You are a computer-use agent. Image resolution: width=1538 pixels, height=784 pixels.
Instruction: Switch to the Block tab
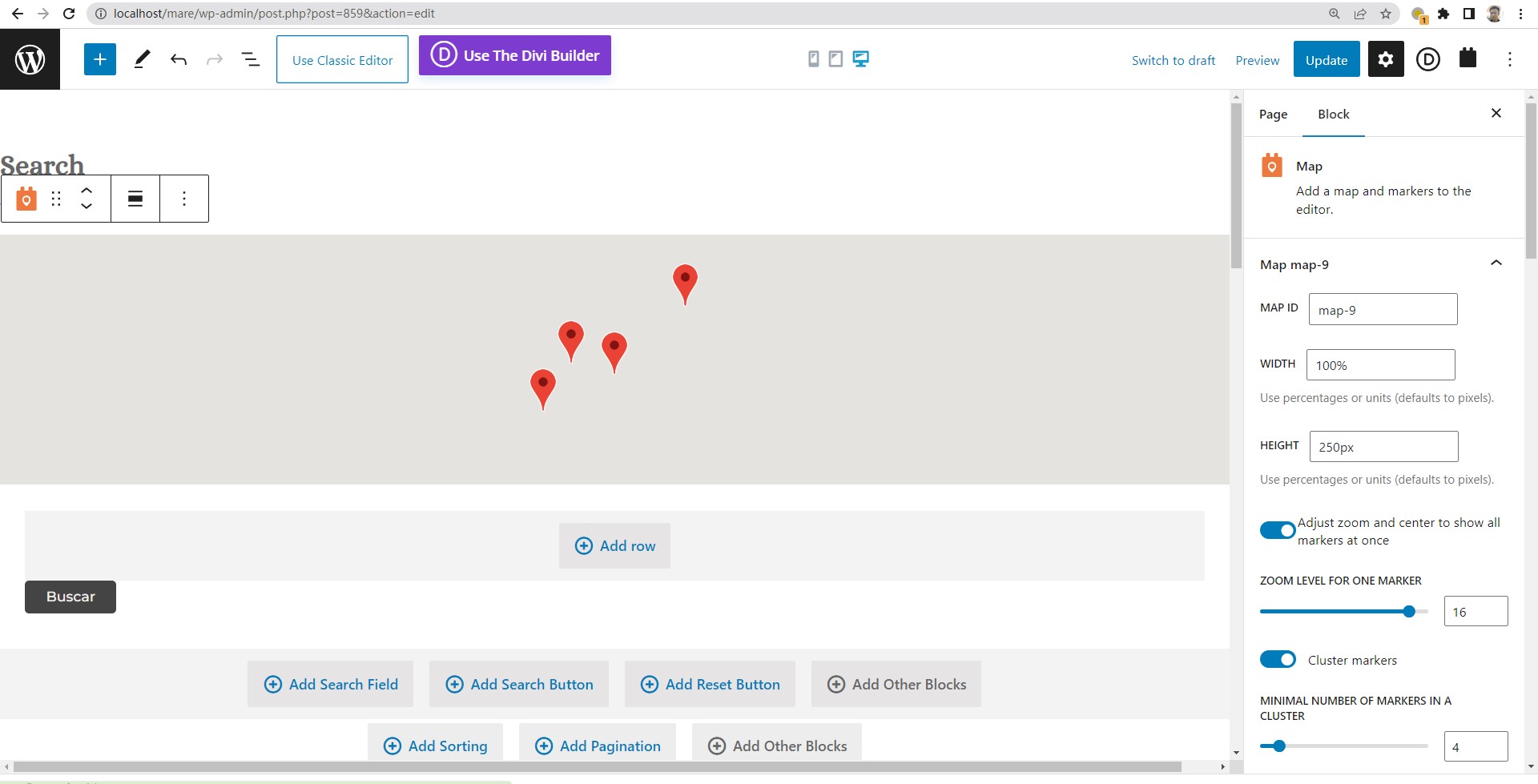click(1333, 114)
